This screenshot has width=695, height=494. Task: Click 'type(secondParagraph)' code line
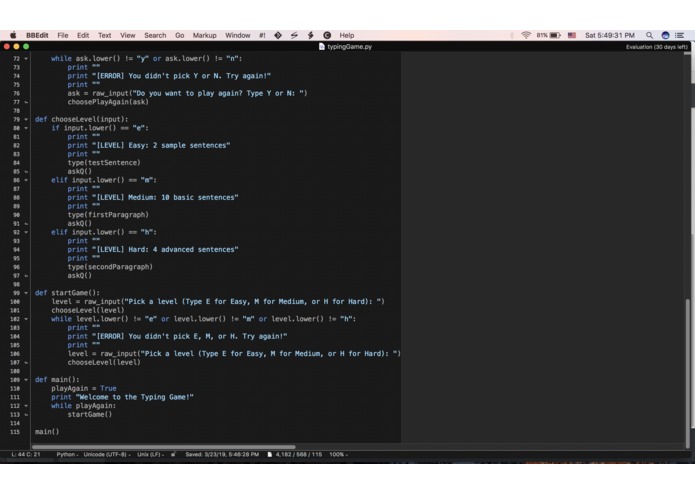tap(110, 267)
